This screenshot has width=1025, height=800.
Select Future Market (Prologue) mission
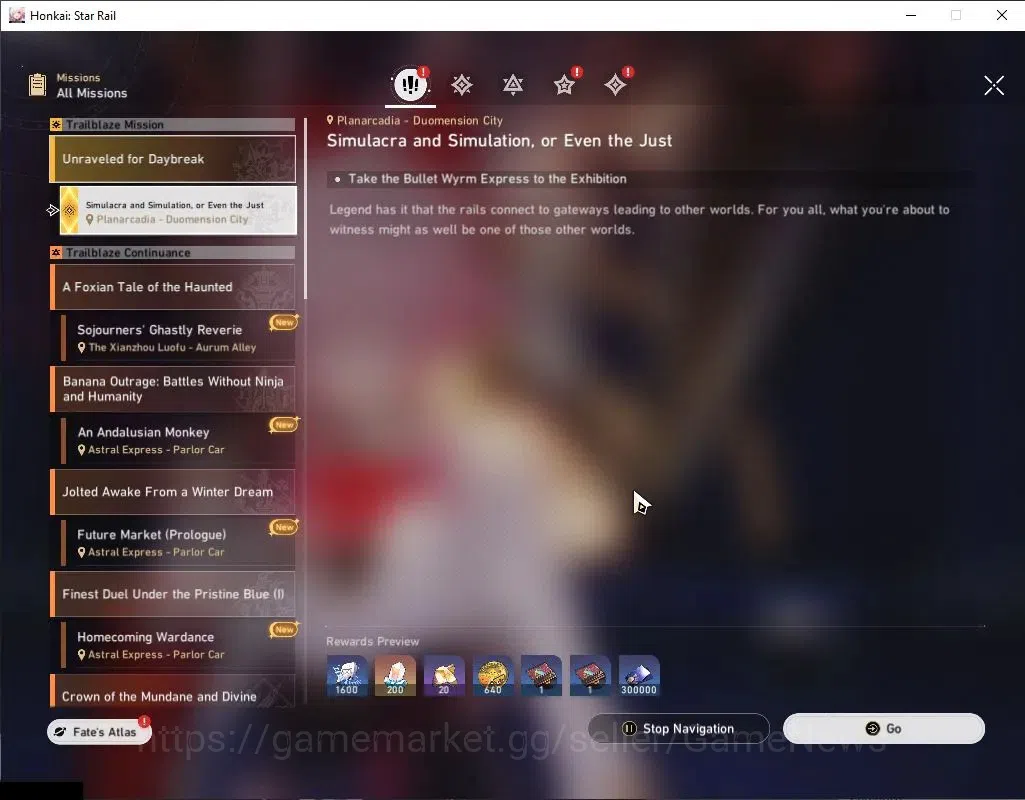coord(178,542)
